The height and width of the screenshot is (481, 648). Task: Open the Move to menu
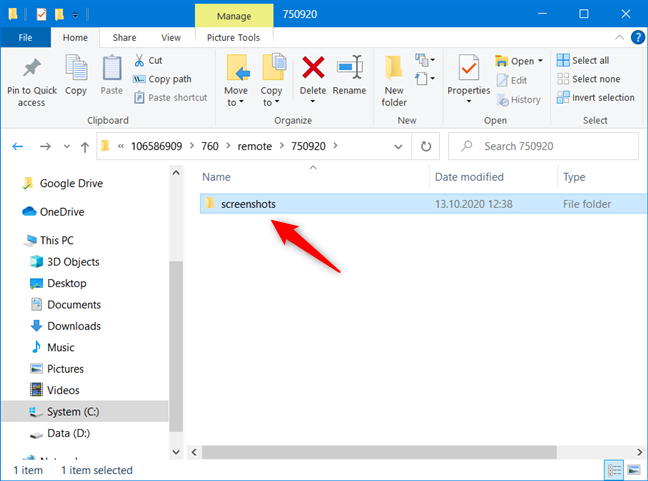[236, 81]
